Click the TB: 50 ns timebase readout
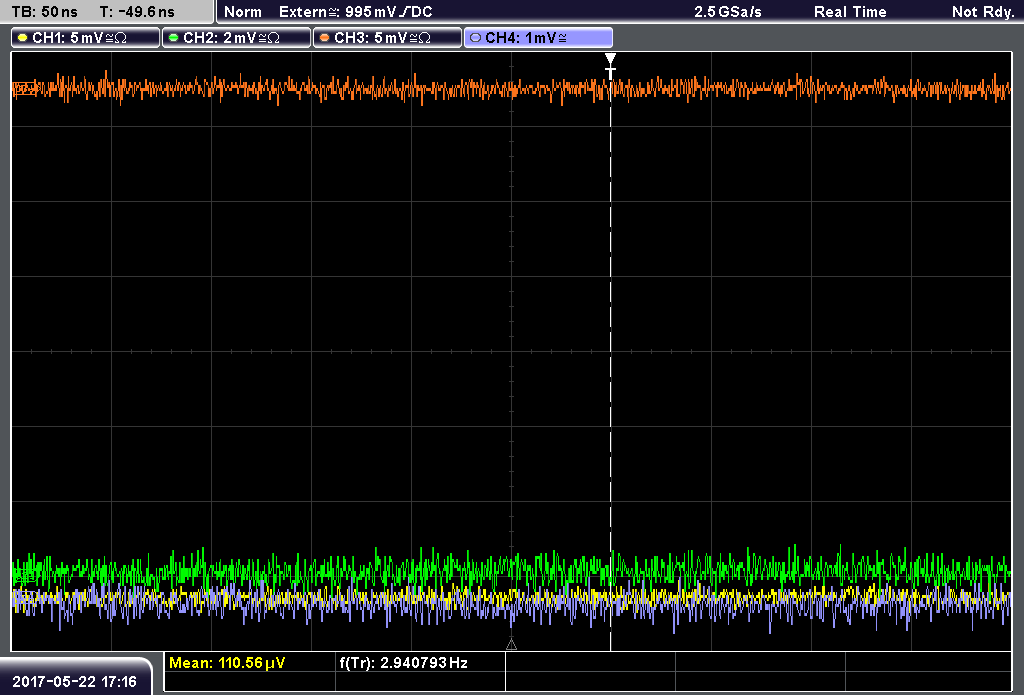Image resolution: width=1024 pixels, height=695 pixels. tap(45, 12)
